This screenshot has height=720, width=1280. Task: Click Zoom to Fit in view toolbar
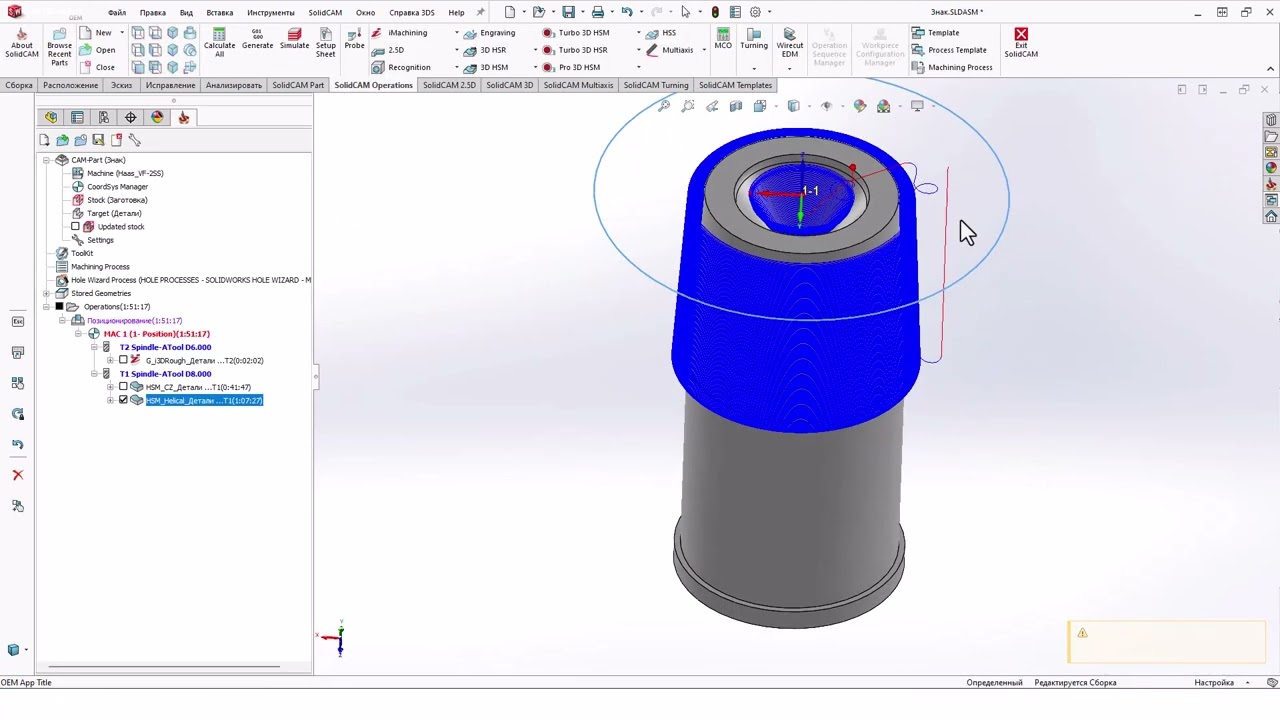[664, 106]
